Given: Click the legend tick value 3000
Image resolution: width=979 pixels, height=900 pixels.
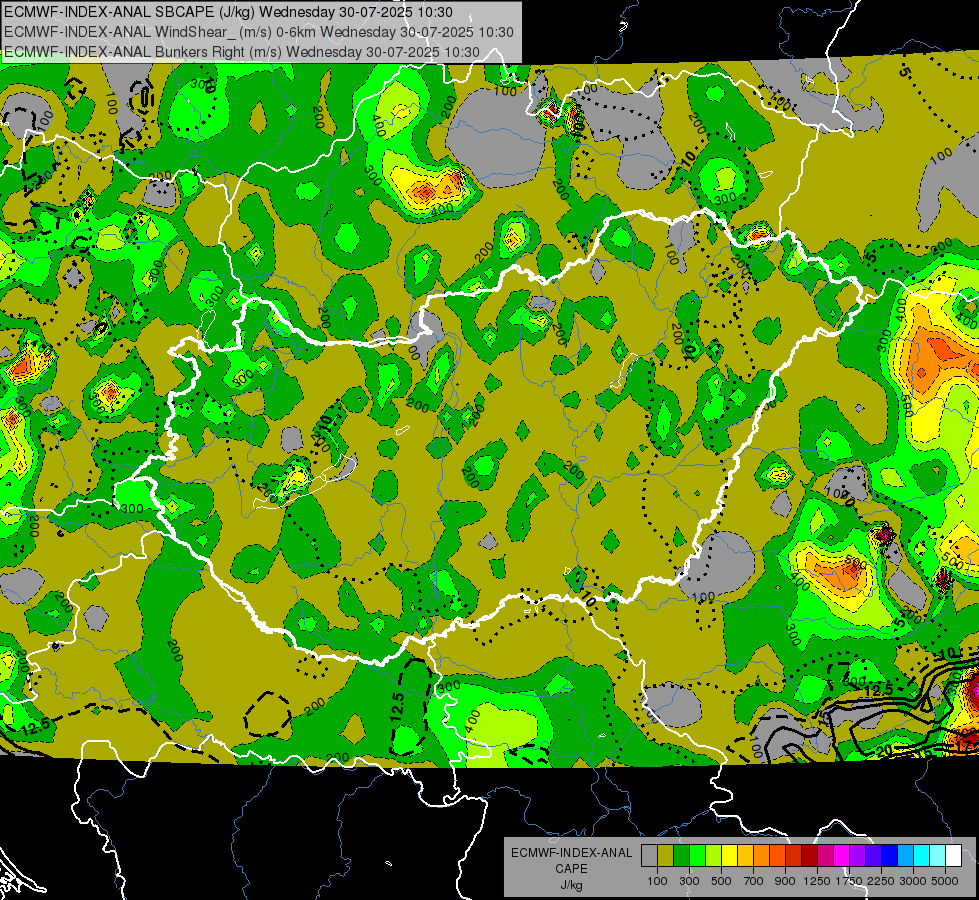Looking at the screenshot, I should click(x=913, y=881).
